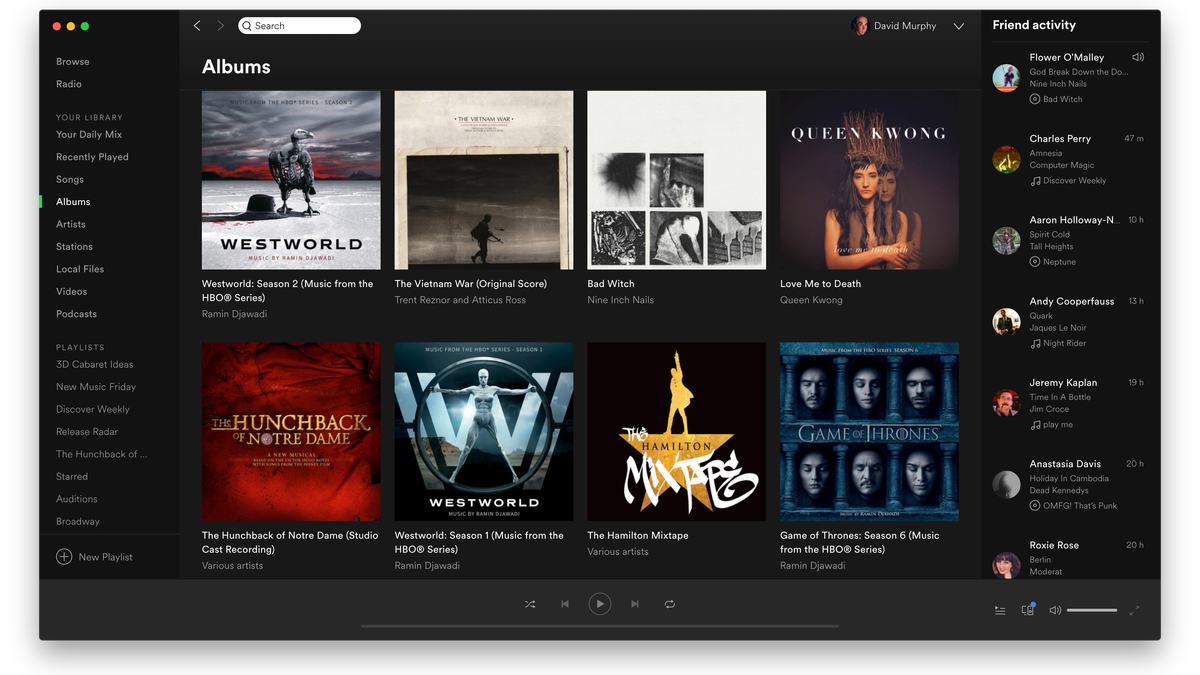Open Jeremy Kaplan's avatar
Viewport: 1200px width, 675px height.
click(1006, 403)
